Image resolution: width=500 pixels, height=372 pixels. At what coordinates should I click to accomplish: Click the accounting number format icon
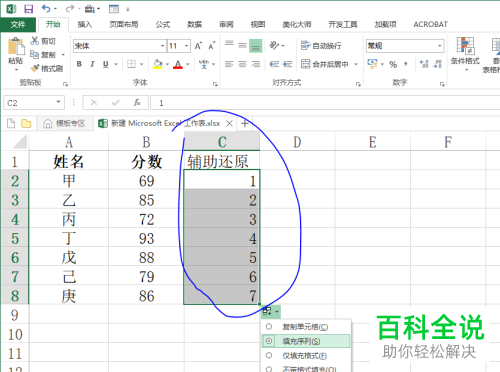372,64
